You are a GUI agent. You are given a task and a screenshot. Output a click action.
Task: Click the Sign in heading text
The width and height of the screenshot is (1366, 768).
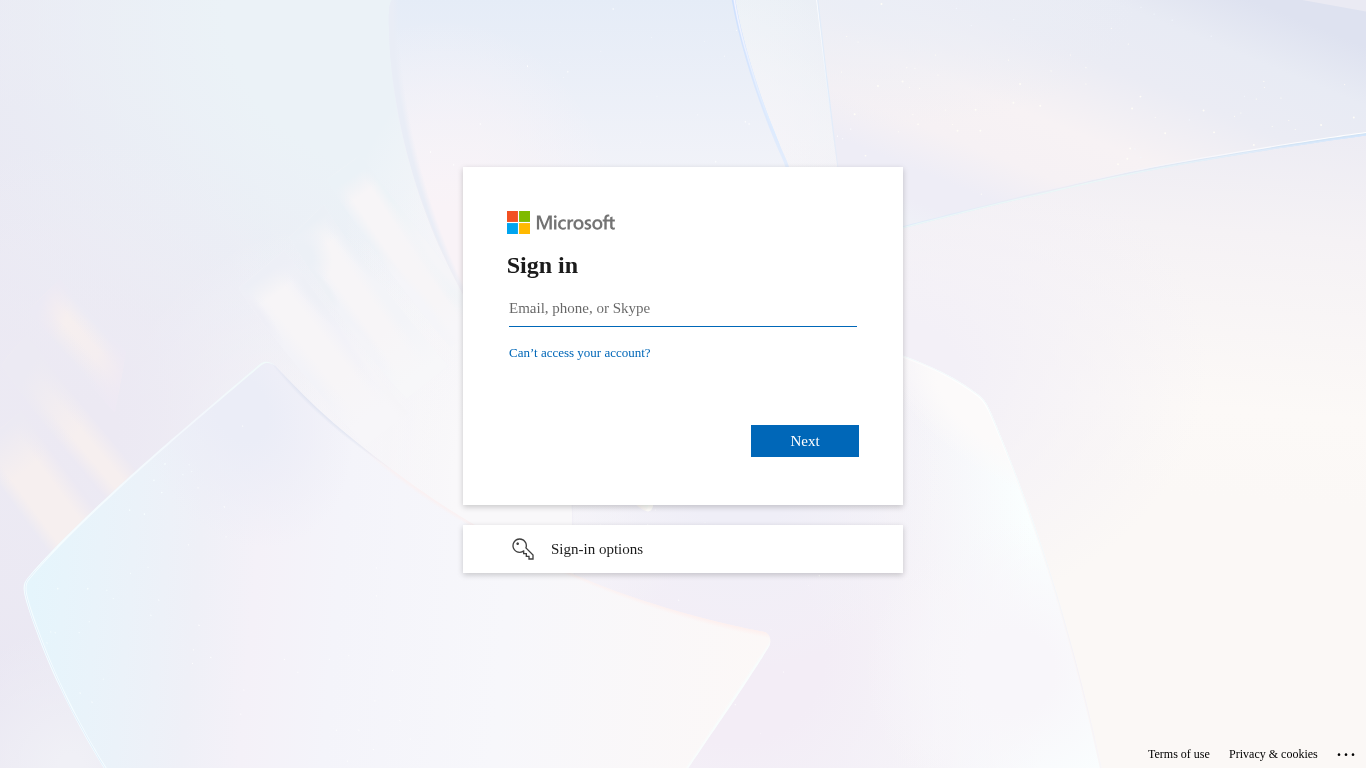[x=542, y=265]
